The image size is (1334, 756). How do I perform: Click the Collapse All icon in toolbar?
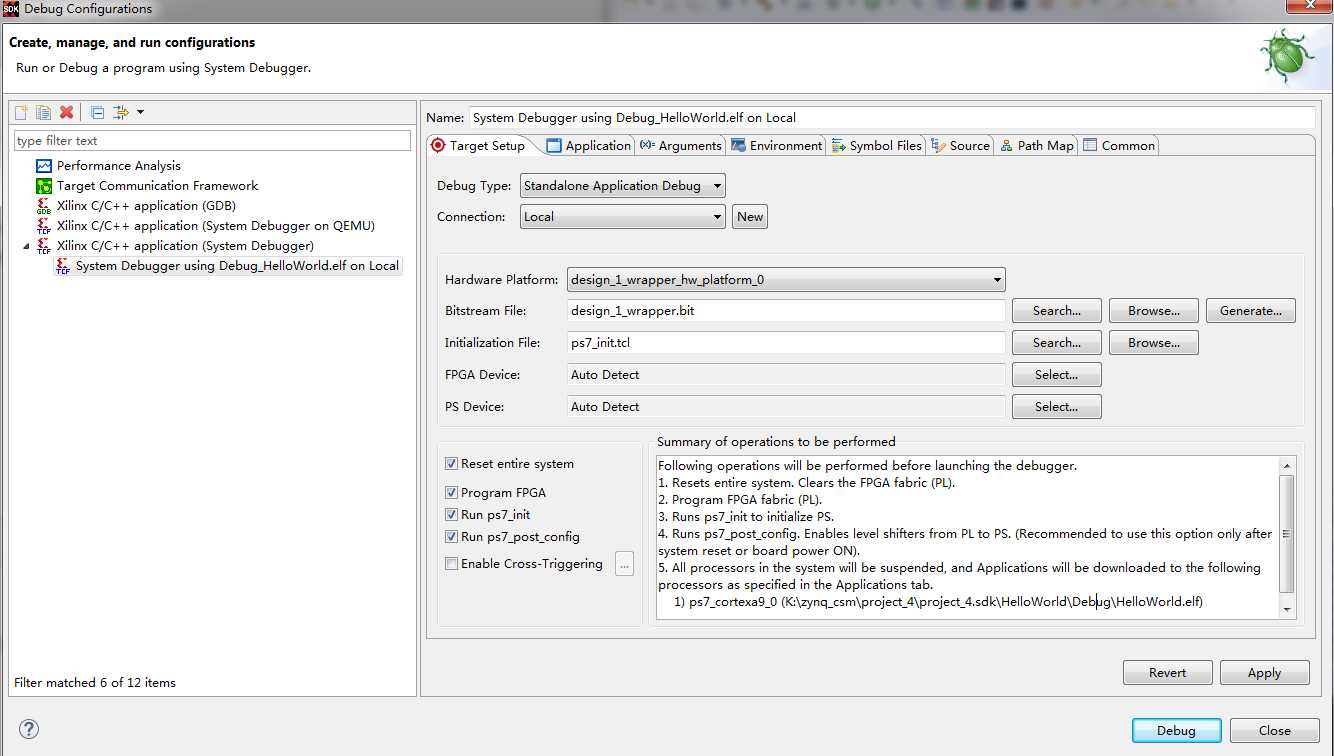pos(97,112)
